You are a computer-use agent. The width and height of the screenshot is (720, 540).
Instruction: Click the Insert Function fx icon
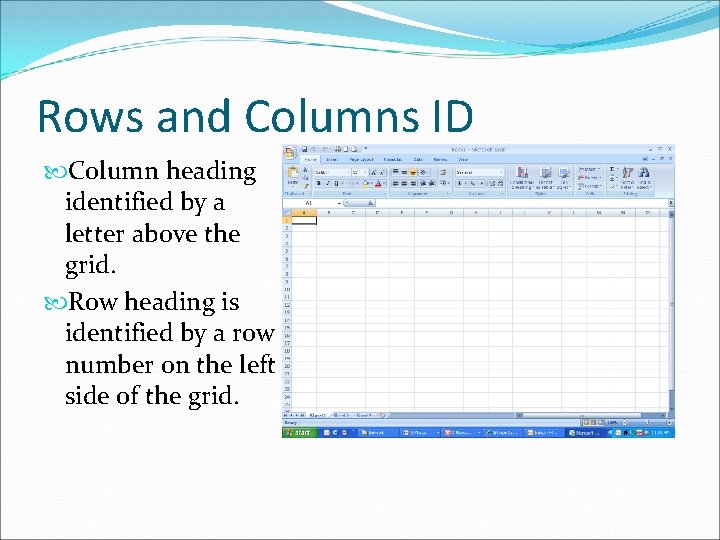[x=371, y=203]
